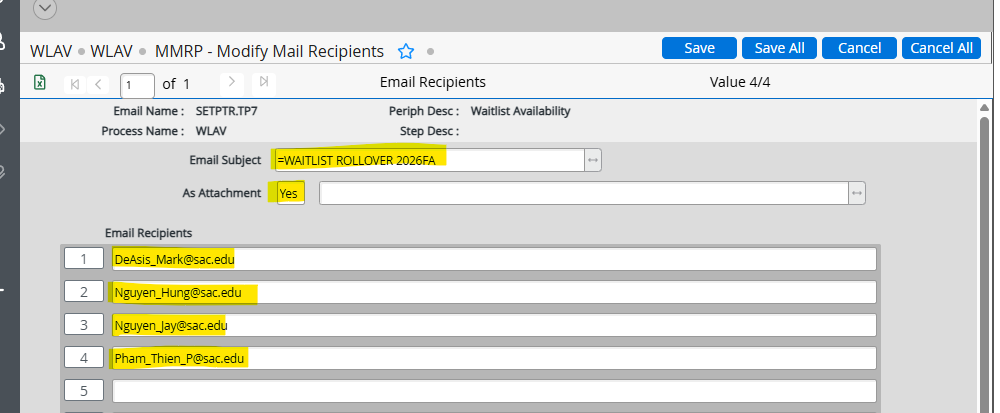Mark MMRP form as favorite star
Screen dimensions: 1000x413
406,51
